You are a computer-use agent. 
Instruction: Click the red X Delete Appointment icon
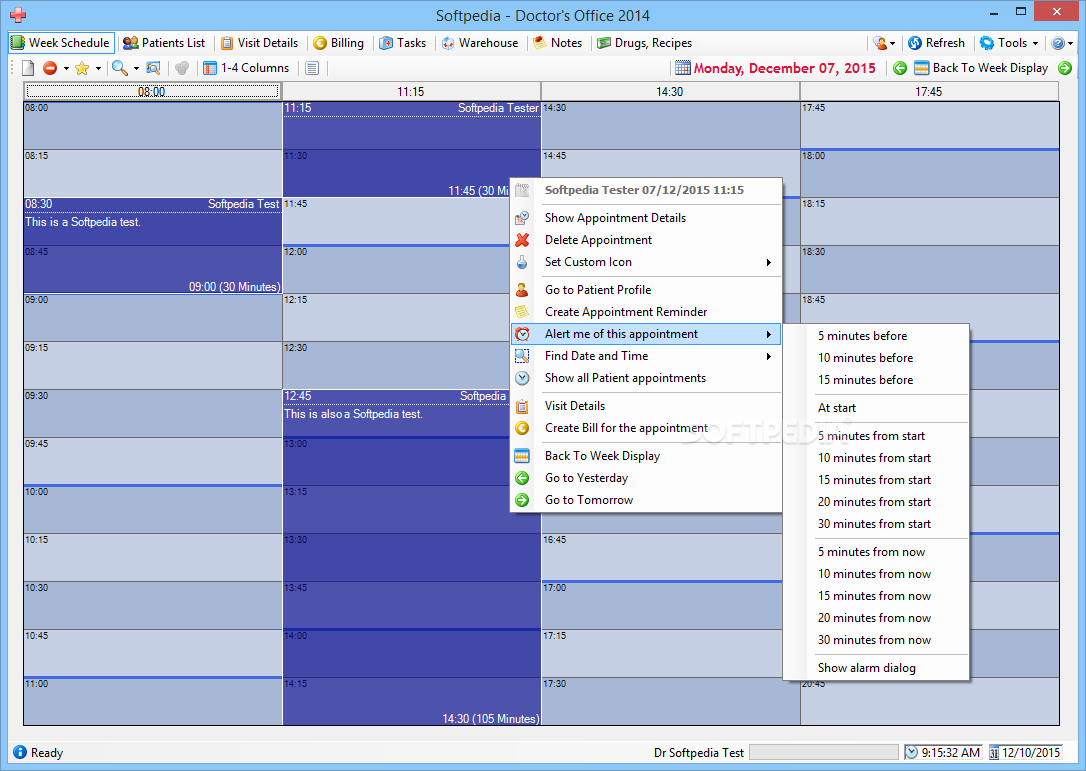522,240
